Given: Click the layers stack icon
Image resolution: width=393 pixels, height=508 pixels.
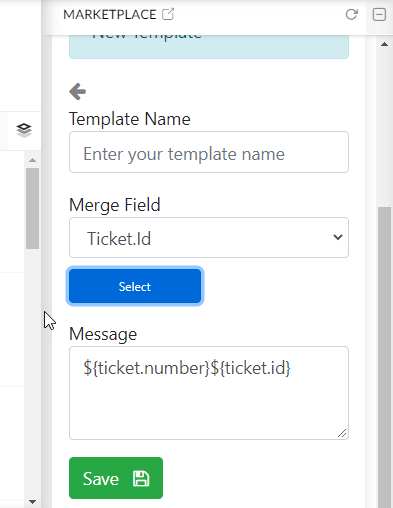Looking at the screenshot, I should click(24, 130).
